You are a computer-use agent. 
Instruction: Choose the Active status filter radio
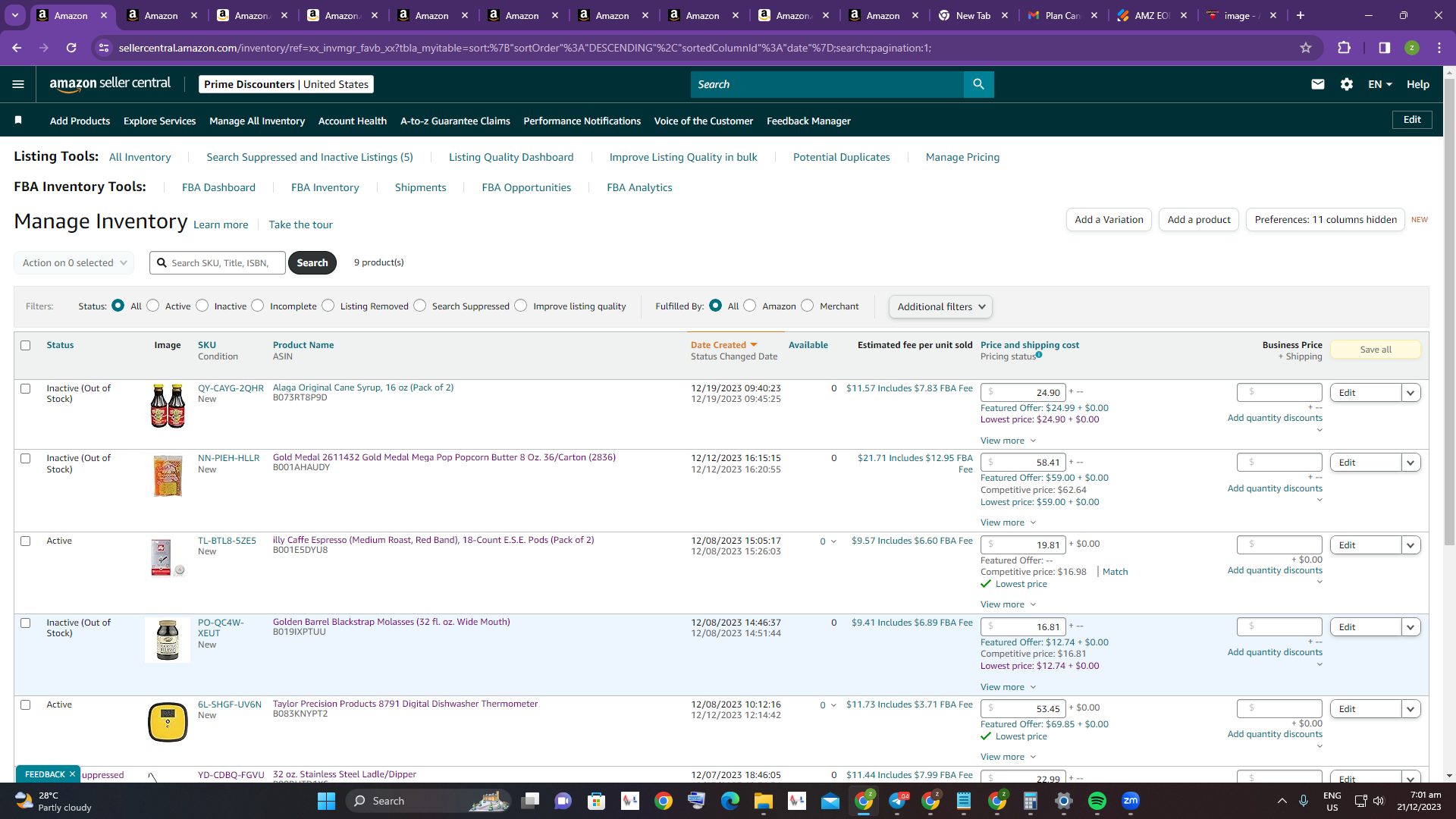tap(153, 306)
